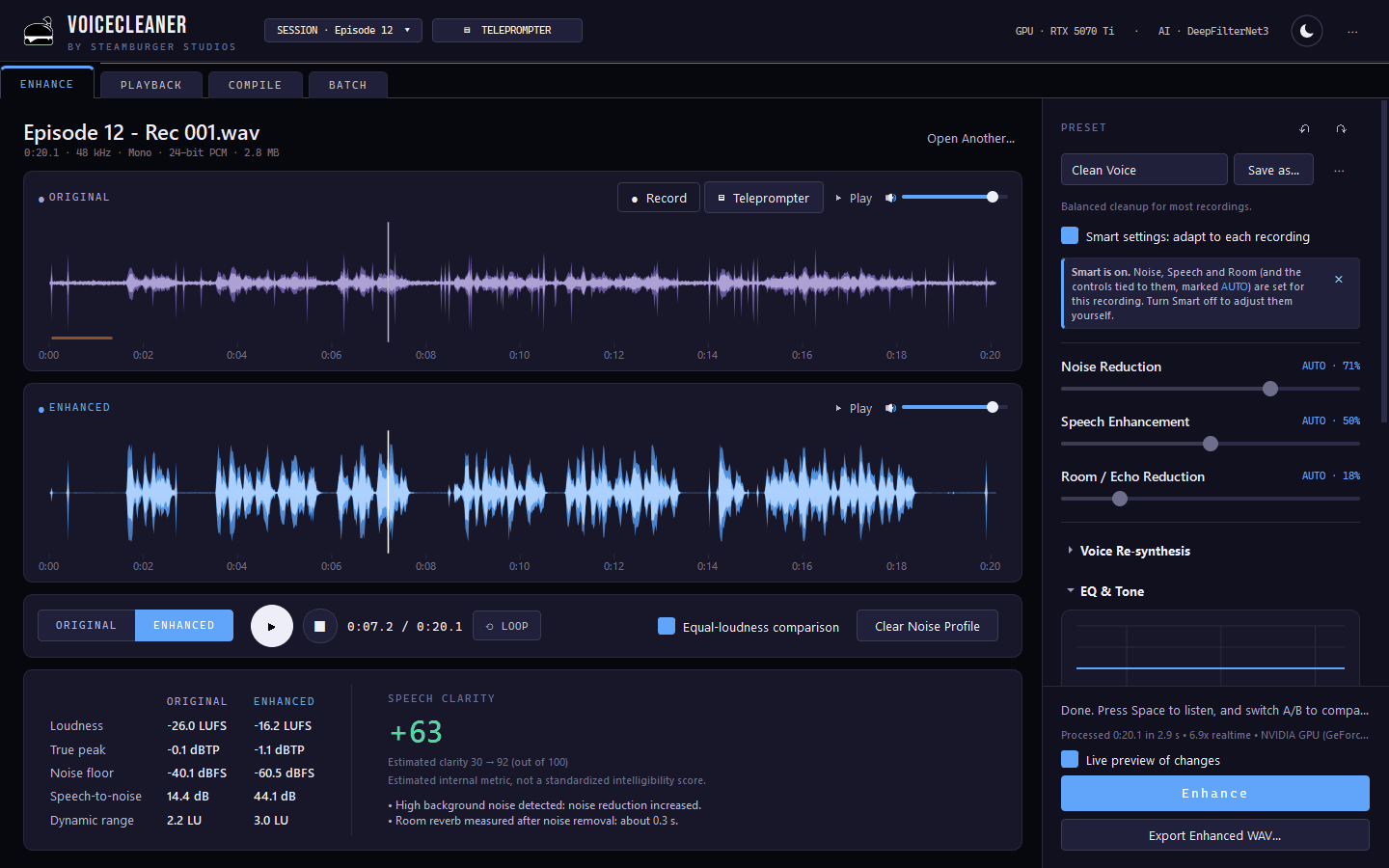Switch to the Enhance tab
Viewport: 1389px width, 868px height.
pos(47,84)
